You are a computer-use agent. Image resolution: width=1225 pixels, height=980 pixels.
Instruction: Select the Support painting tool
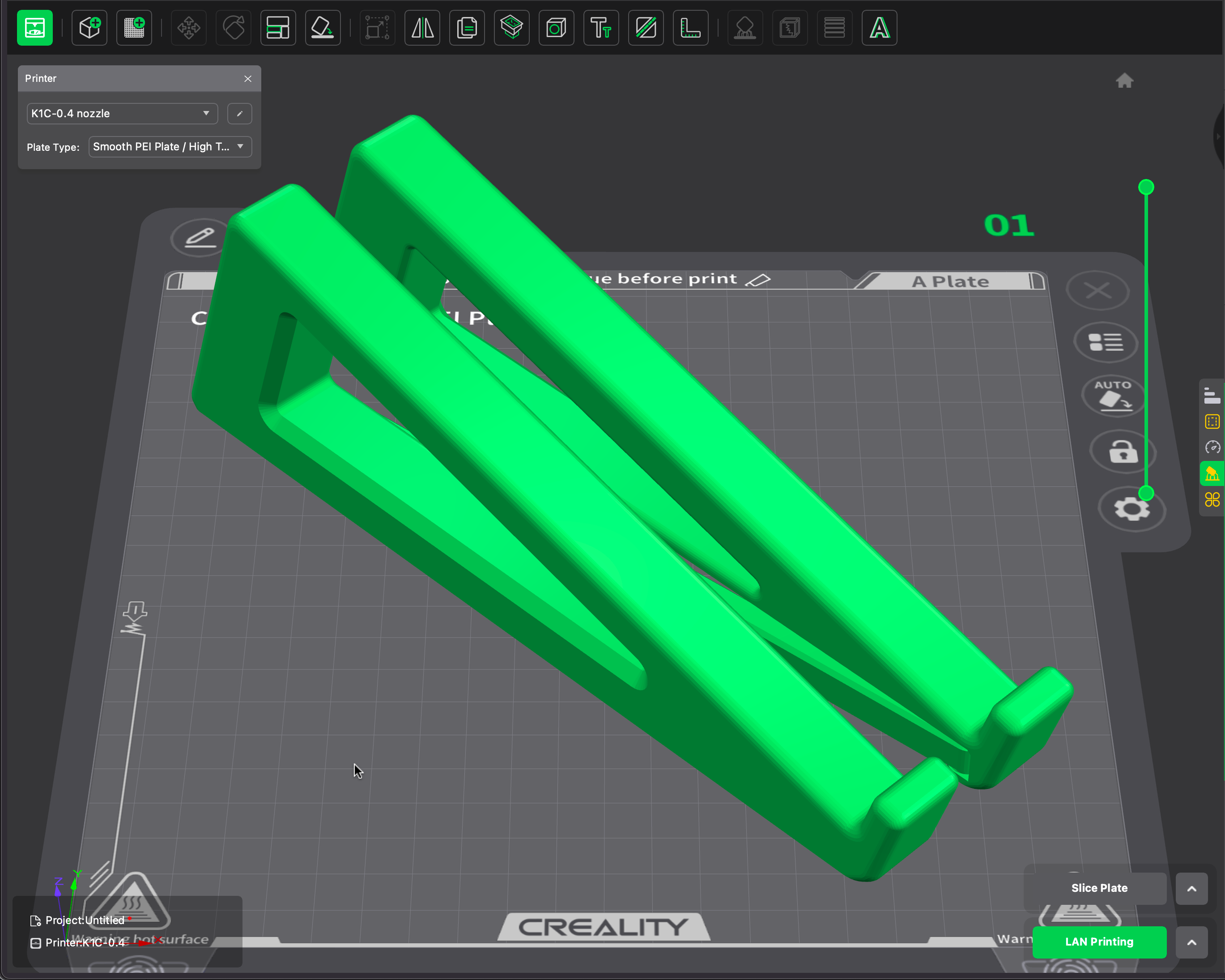pos(745,27)
